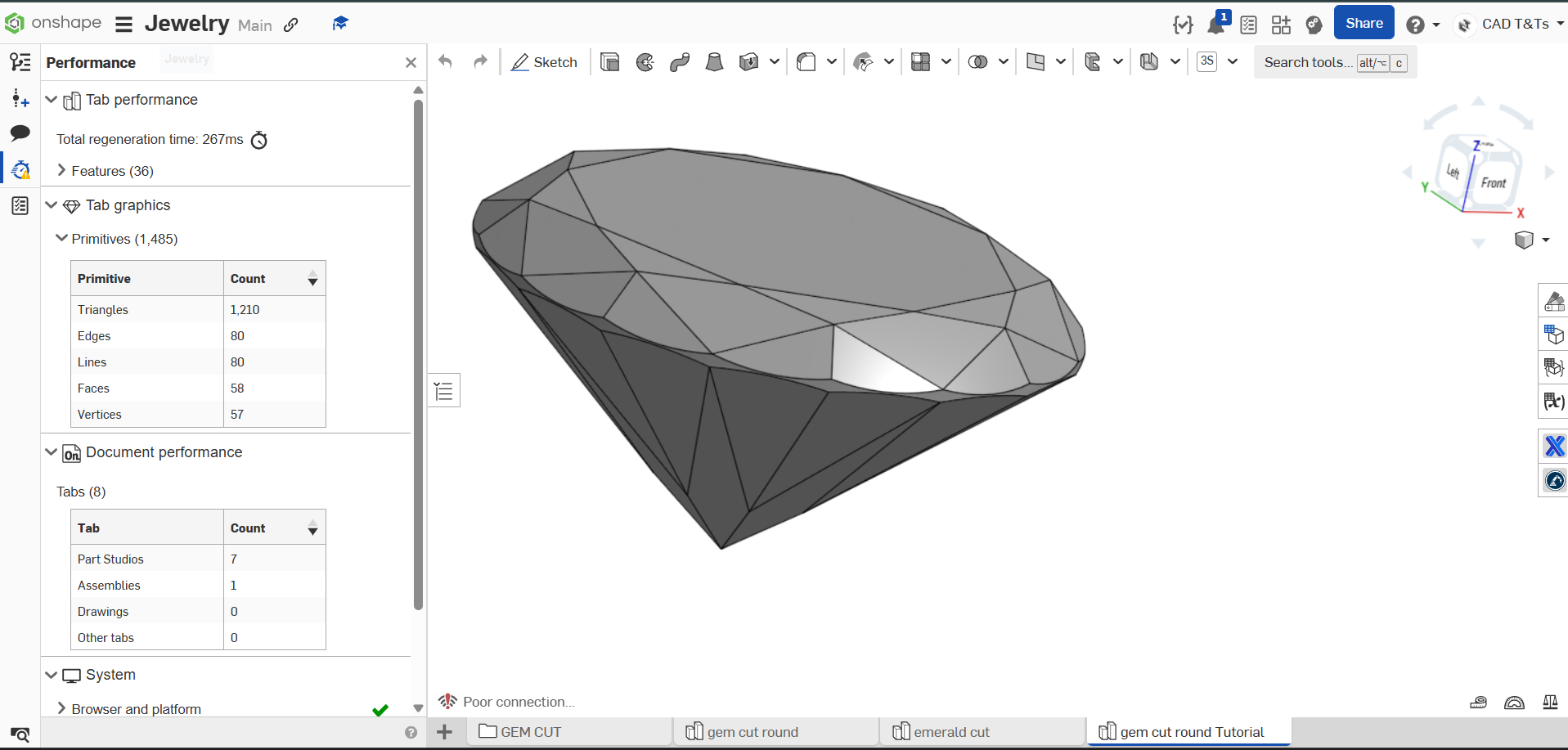
Task: Collapse the Tab performance section
Action: point(51,99)
